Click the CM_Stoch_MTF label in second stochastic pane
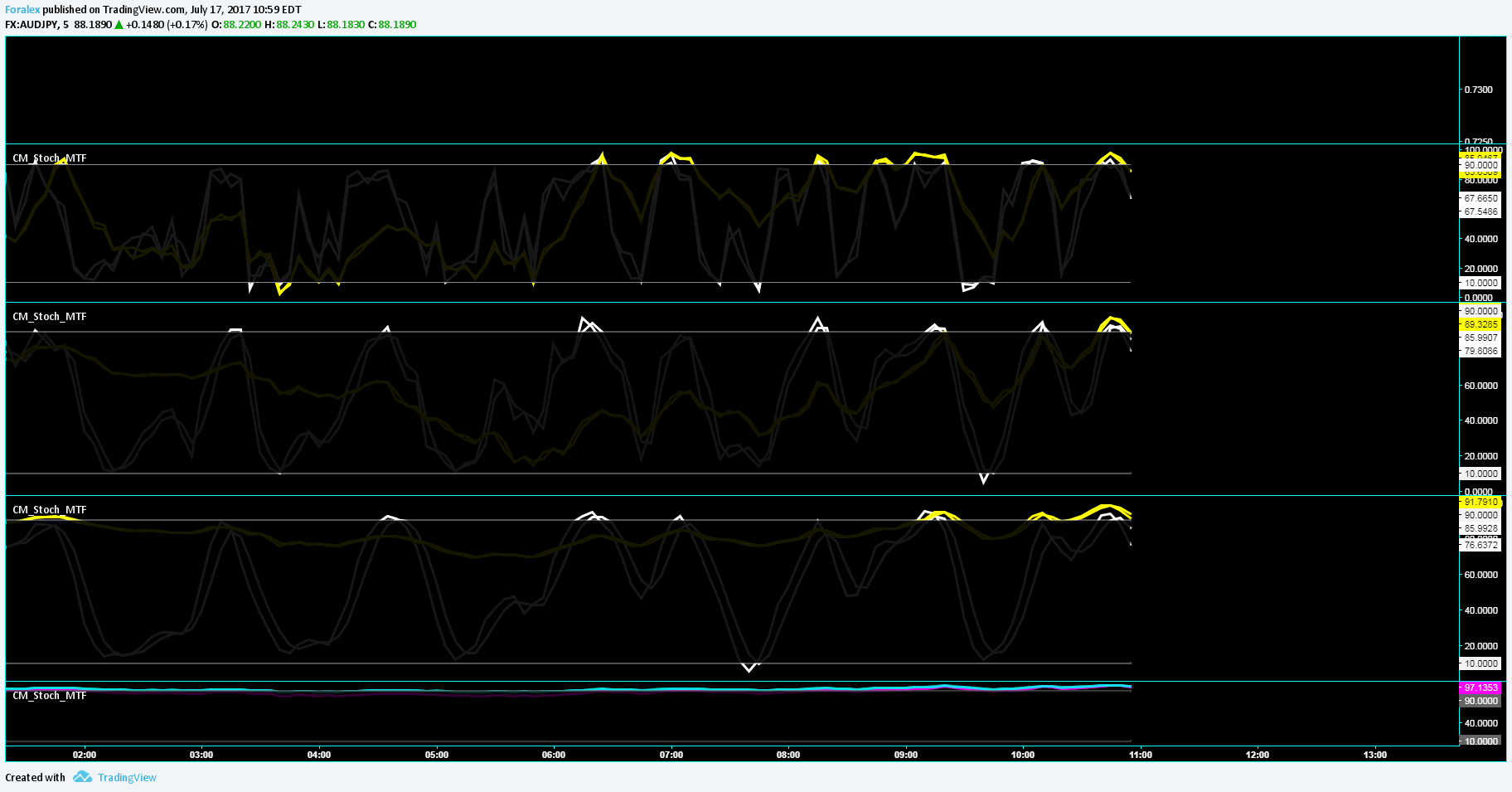1512x792 pixels. (x=50, y=317)
